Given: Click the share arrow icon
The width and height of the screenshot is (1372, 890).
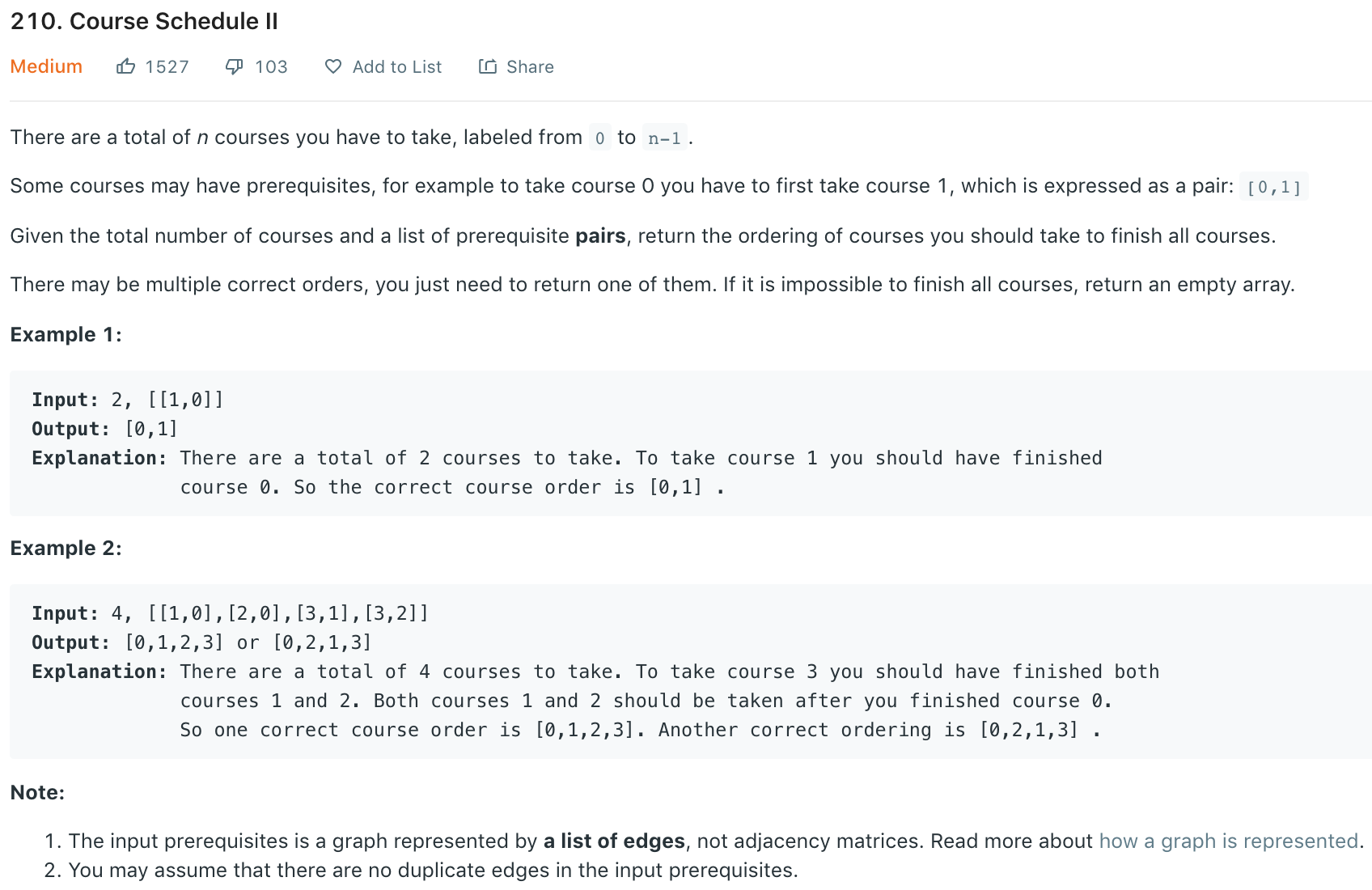Looking at the screenshot, I should 488,66.
